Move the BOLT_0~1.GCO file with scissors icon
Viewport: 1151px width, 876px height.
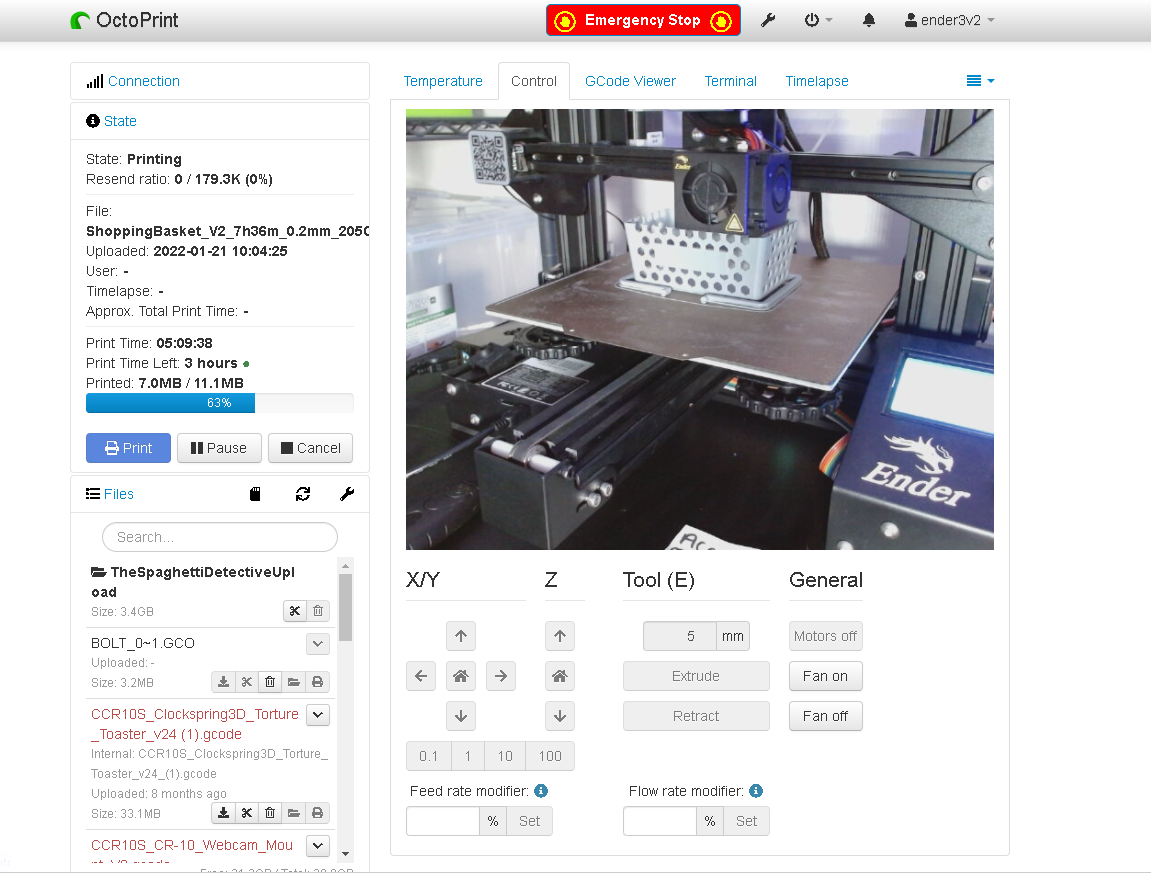247,682
